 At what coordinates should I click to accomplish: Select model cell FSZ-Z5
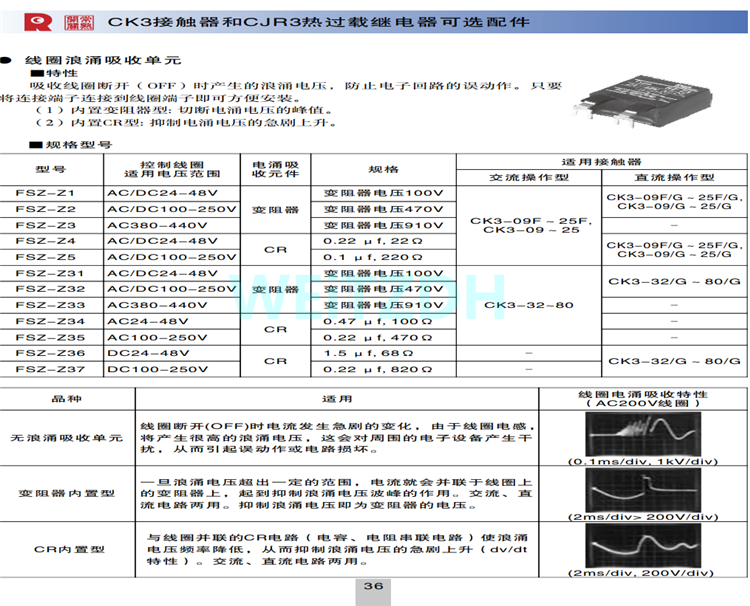45,257
